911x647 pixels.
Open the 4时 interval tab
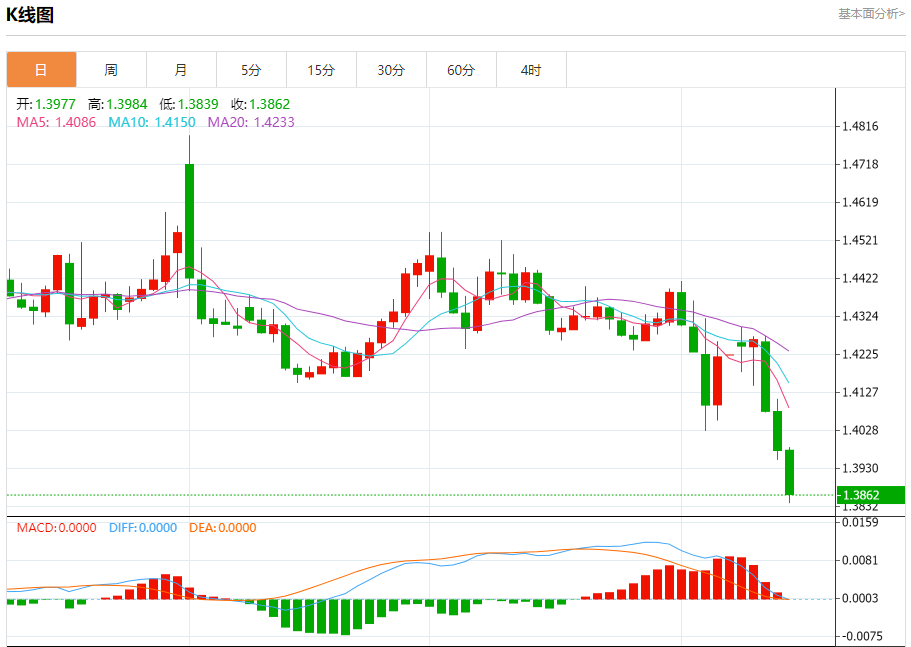pyautogui.click(x=531, y=70)
